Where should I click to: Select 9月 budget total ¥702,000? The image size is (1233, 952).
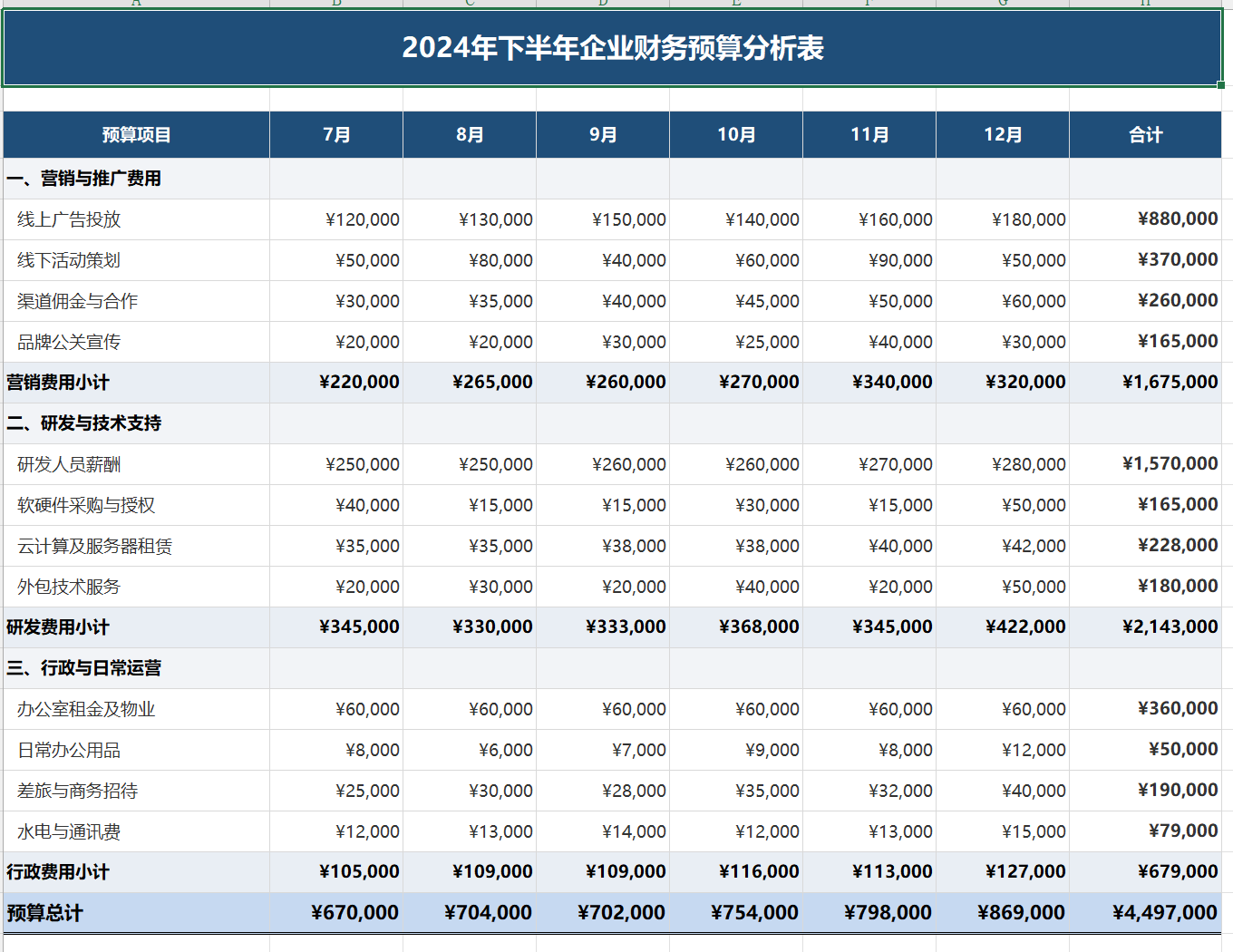pyautogui.click(x=603, y=913)
